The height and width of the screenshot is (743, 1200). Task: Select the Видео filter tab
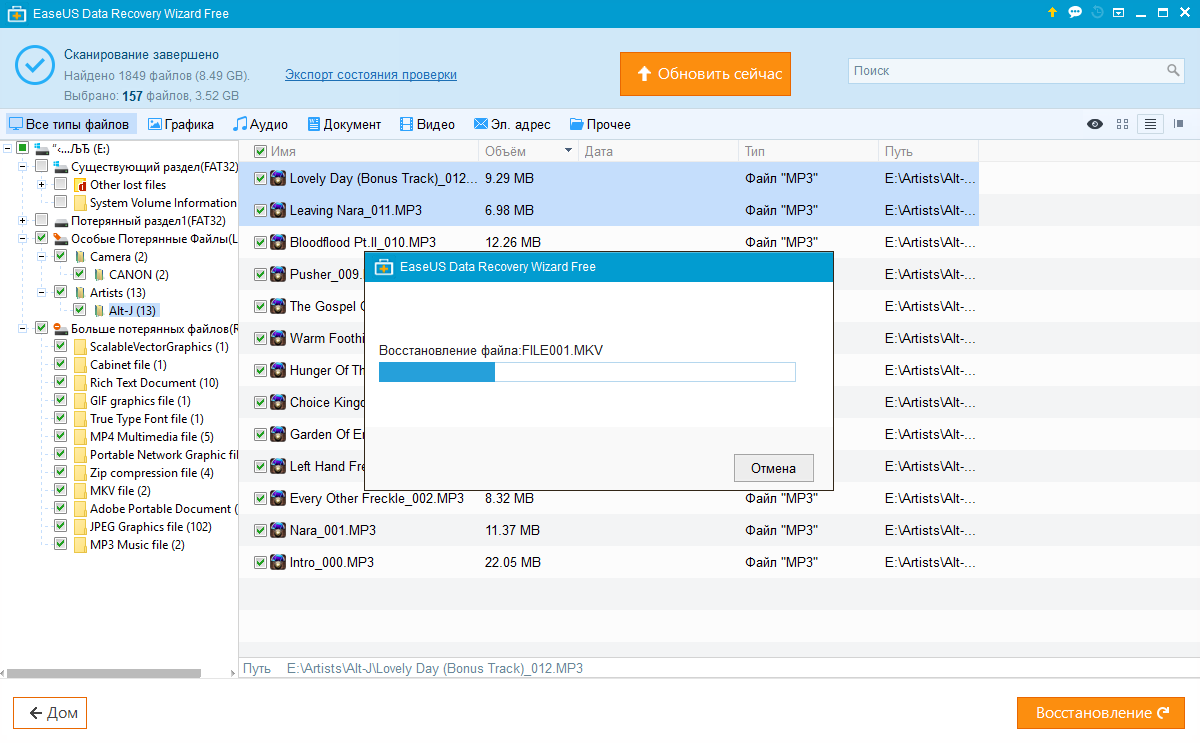pos(427,124)
